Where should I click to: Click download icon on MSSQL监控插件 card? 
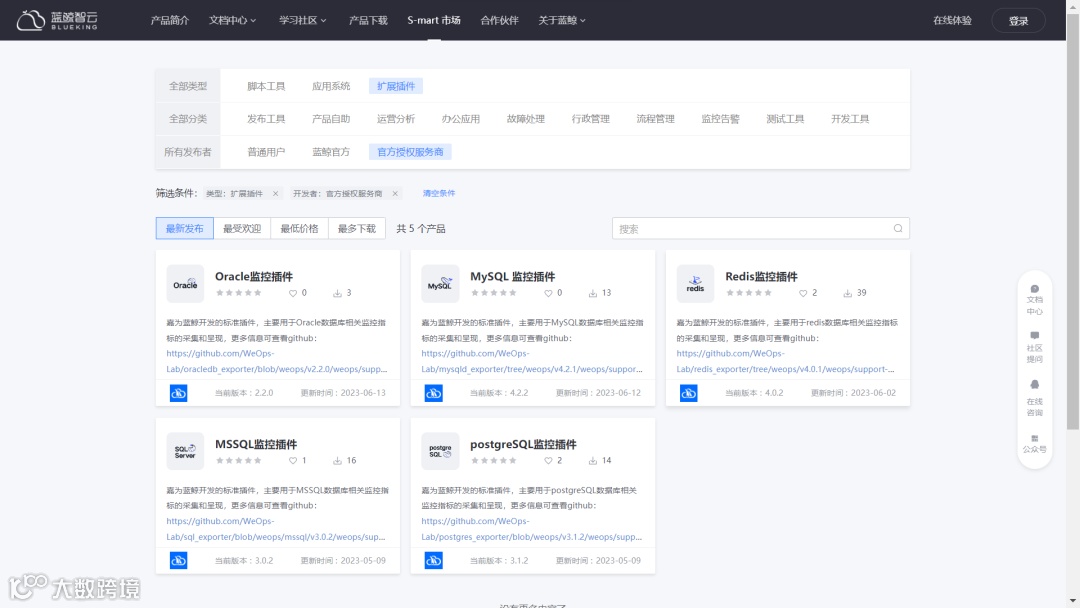tap(338, 461)
